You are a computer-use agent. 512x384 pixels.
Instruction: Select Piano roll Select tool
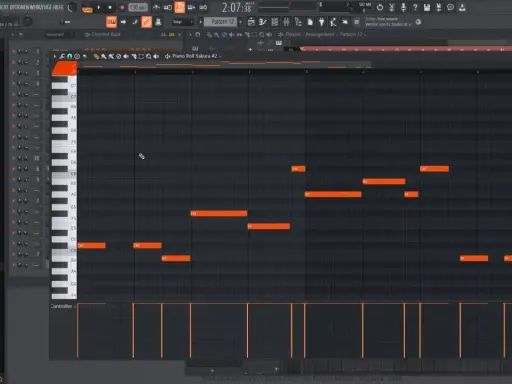tap(141, 56)
